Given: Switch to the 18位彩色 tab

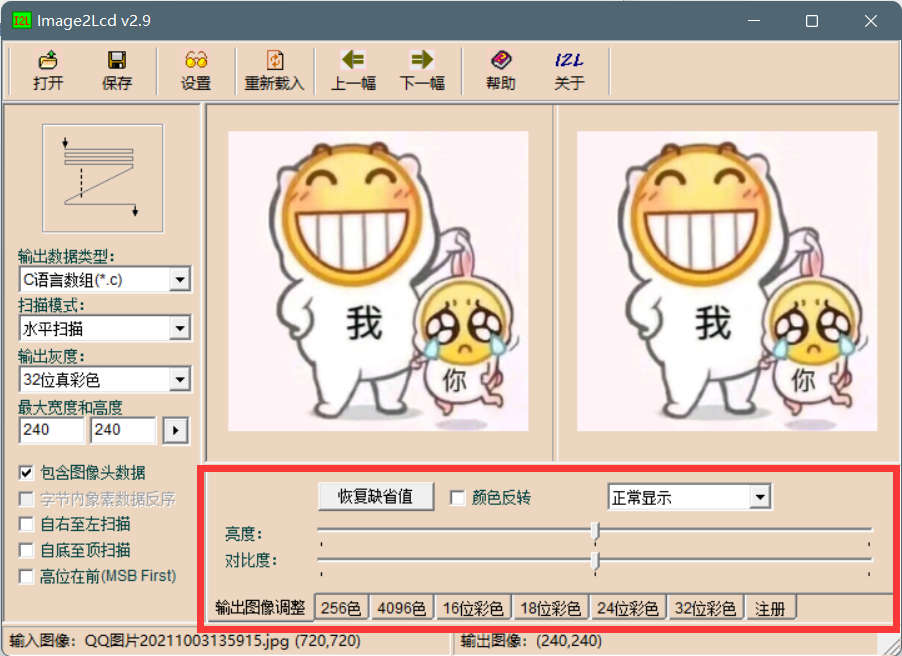Looking at the screenshot, I should click(x=551, y=608).
